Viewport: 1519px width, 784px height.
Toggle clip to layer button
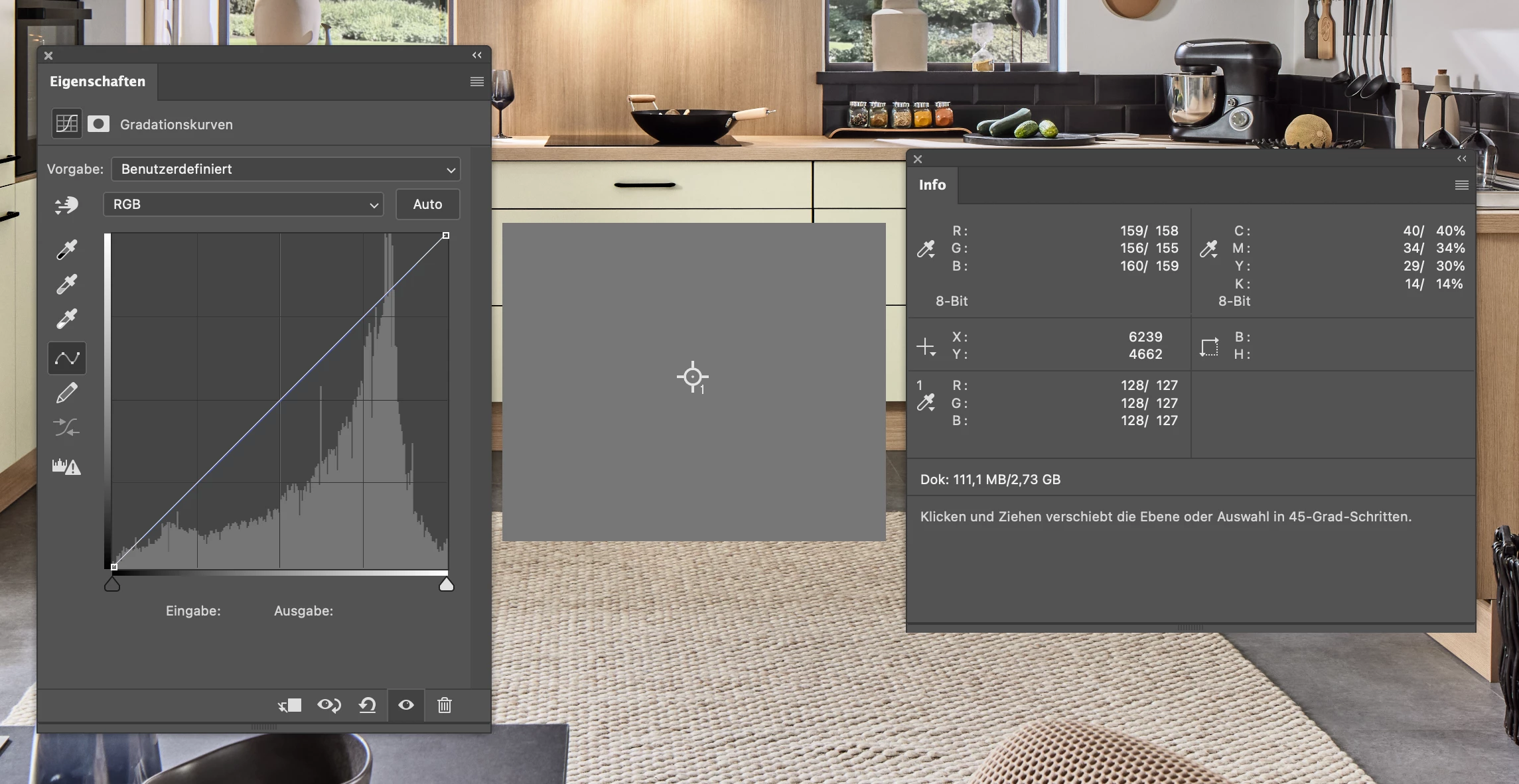click(290, 705)
